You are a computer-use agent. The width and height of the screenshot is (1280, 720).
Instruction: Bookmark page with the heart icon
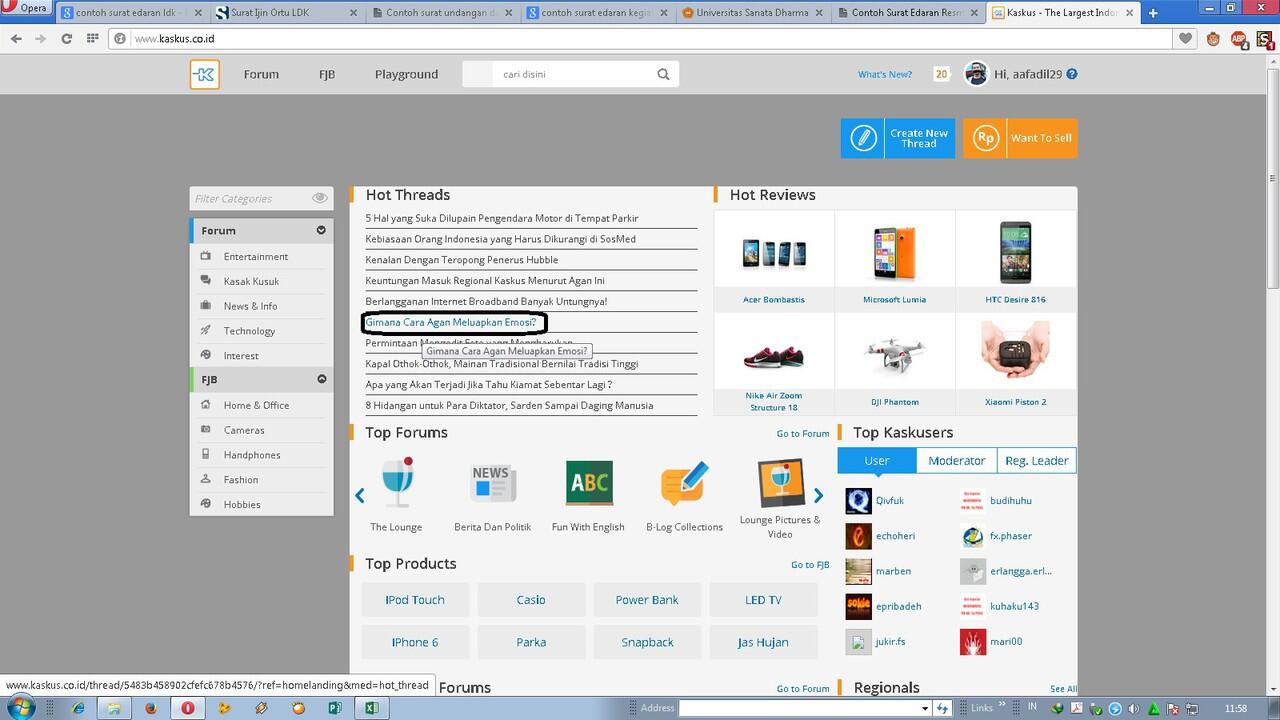click(1186, 39)
